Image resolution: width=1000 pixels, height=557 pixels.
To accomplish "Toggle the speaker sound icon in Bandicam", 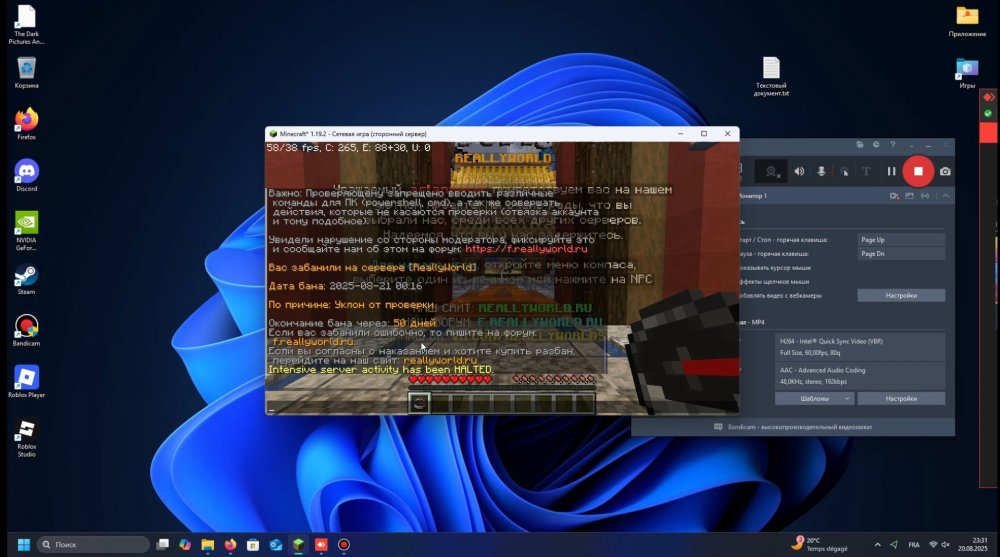I will 799,171.
